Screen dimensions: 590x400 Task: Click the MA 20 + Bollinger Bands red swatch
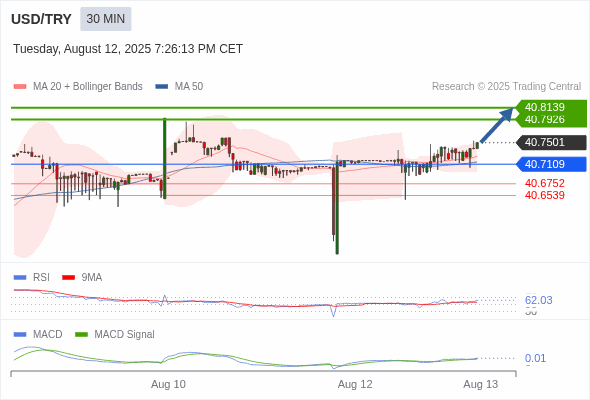click(20, 87)
